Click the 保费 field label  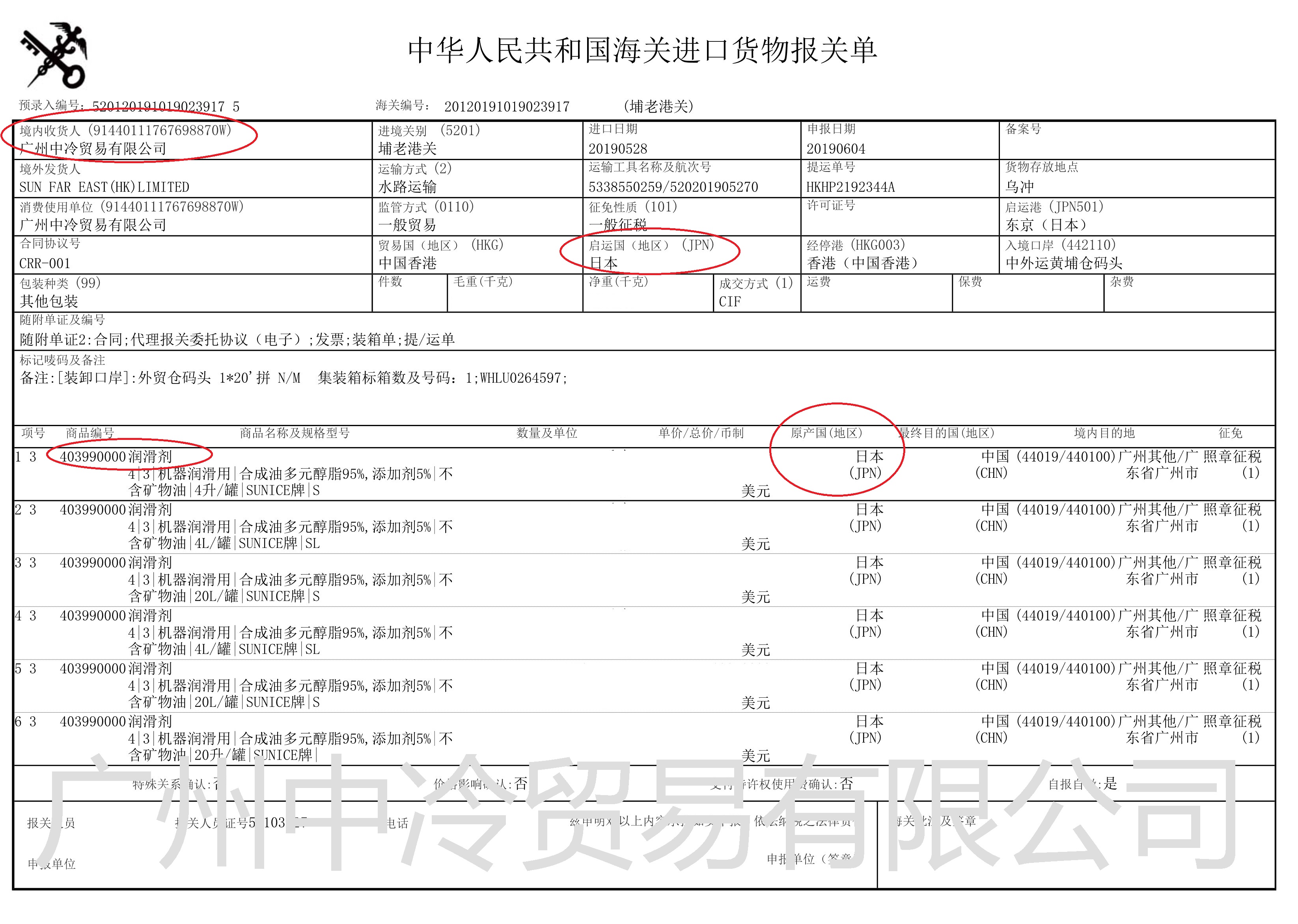click(x=970, y=281)
